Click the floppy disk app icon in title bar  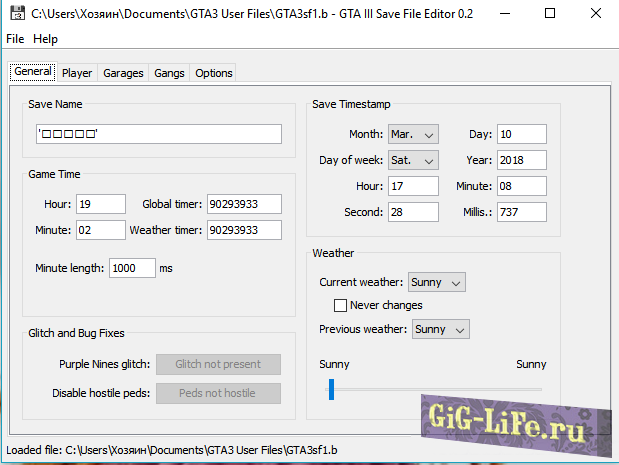point(15,15)
